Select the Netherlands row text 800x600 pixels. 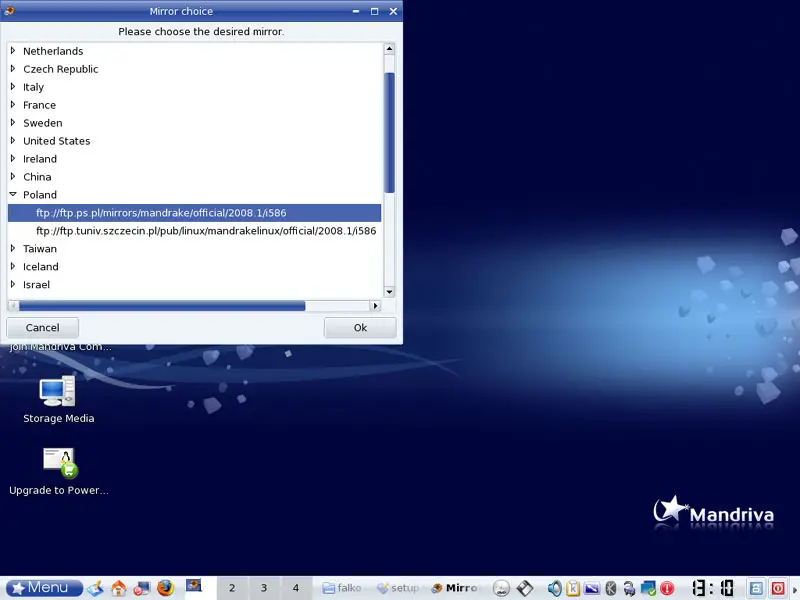tap(53, 51)
